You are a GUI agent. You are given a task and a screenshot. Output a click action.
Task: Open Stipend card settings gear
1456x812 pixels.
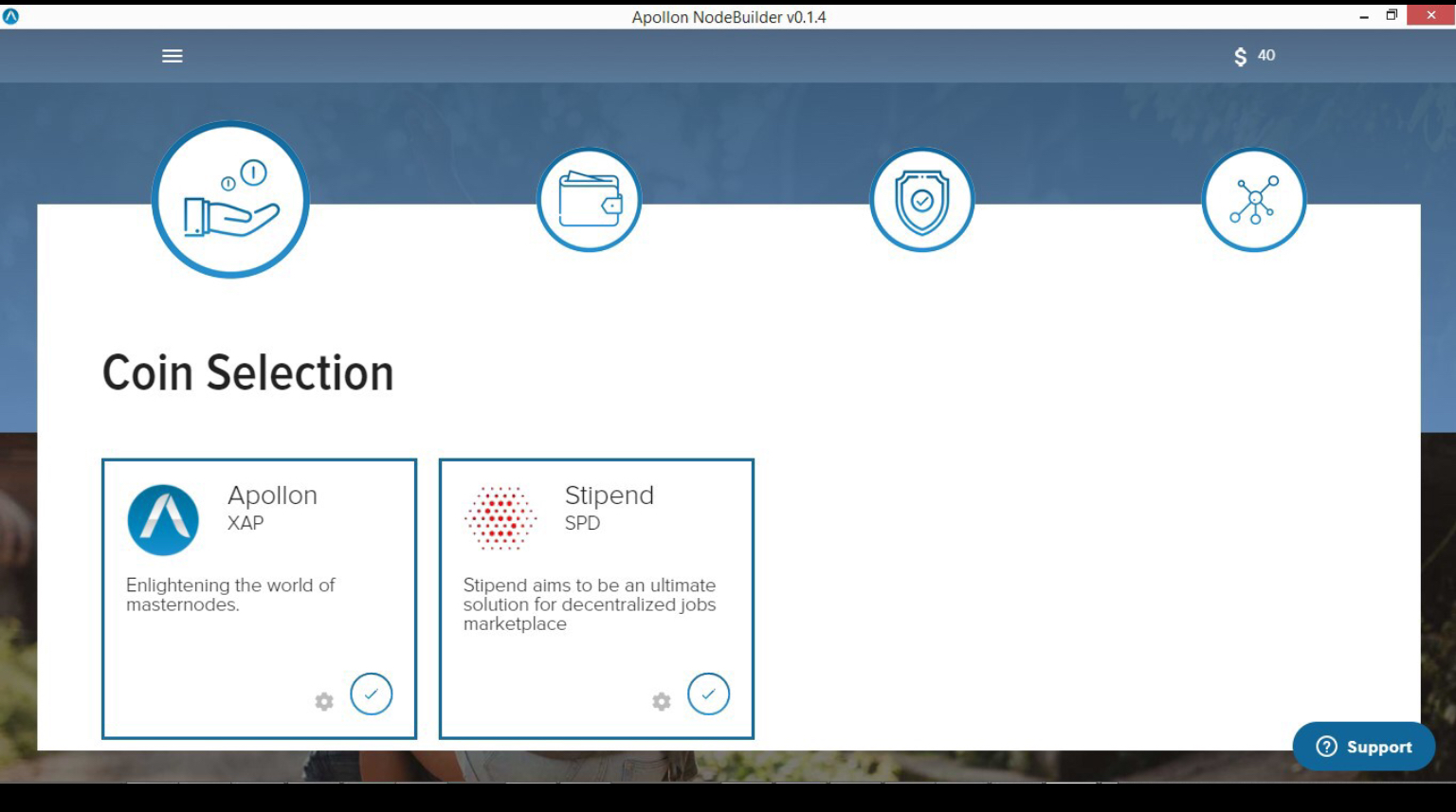(x=662, y=701)
